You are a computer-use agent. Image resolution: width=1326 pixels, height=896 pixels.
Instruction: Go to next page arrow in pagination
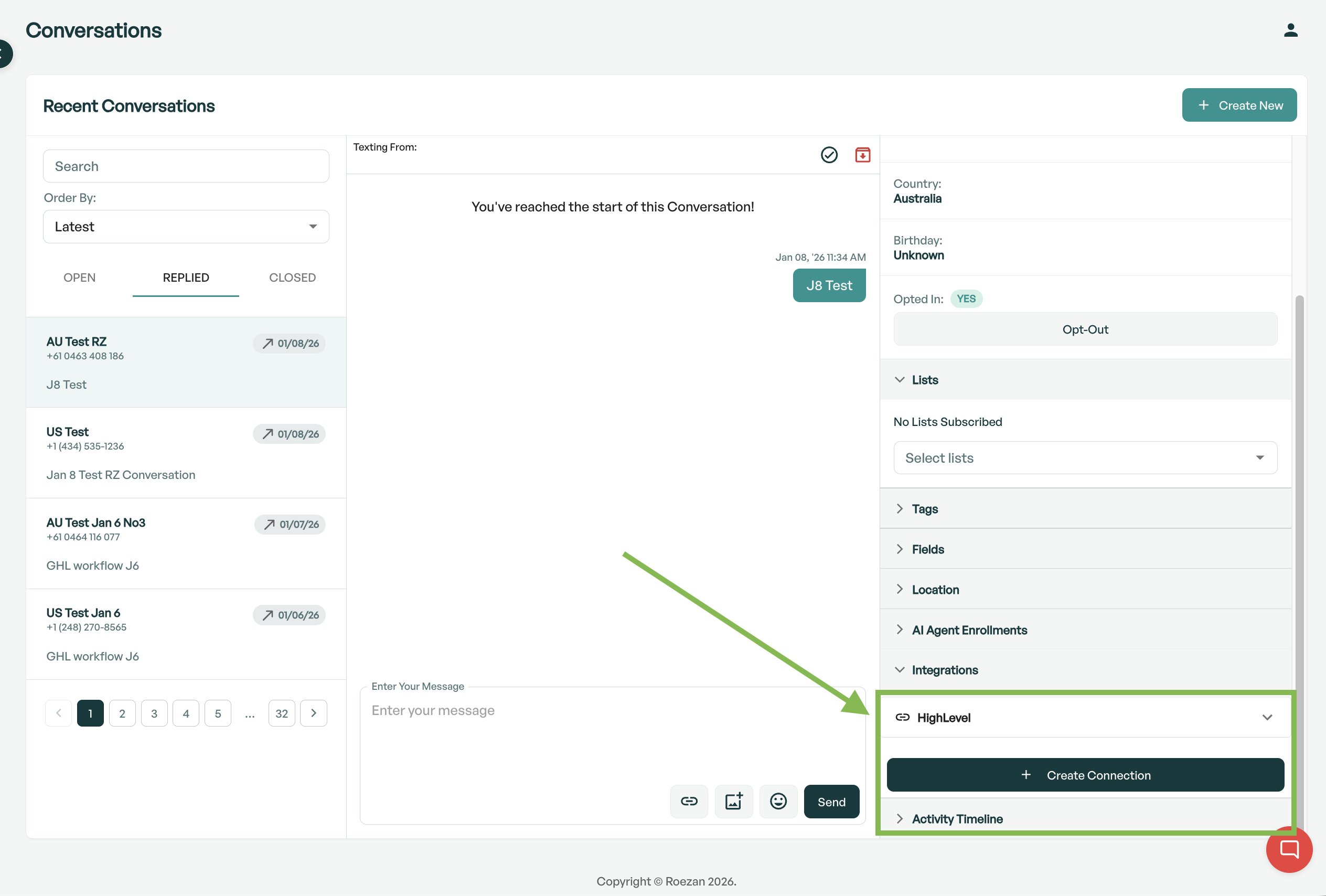click(313, 713)
